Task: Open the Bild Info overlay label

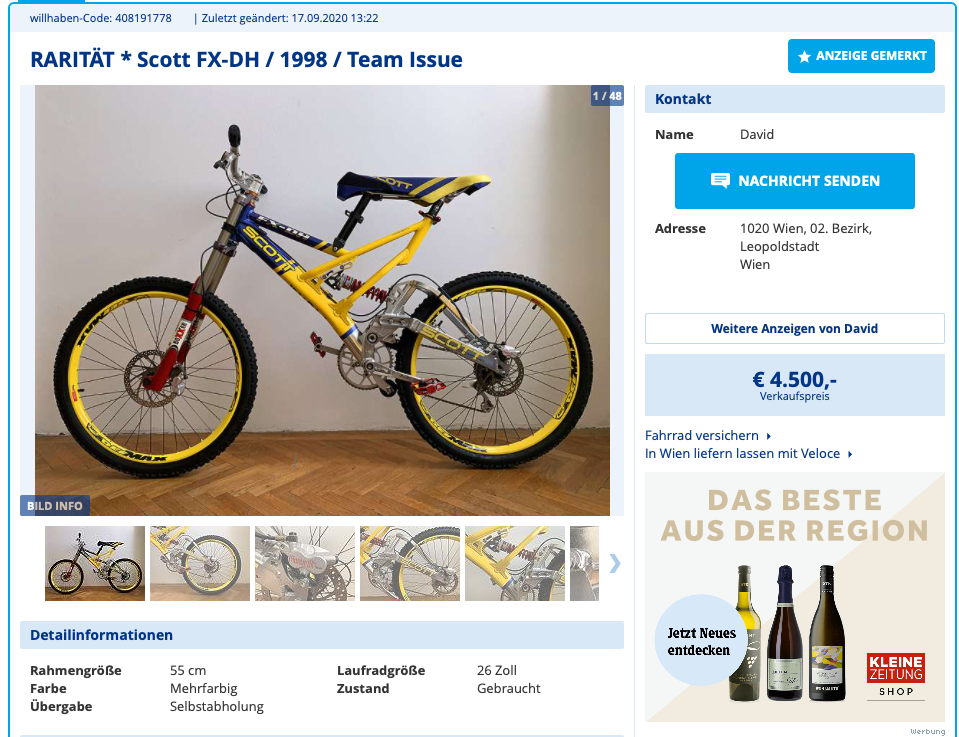Action: tap(55, 506)
